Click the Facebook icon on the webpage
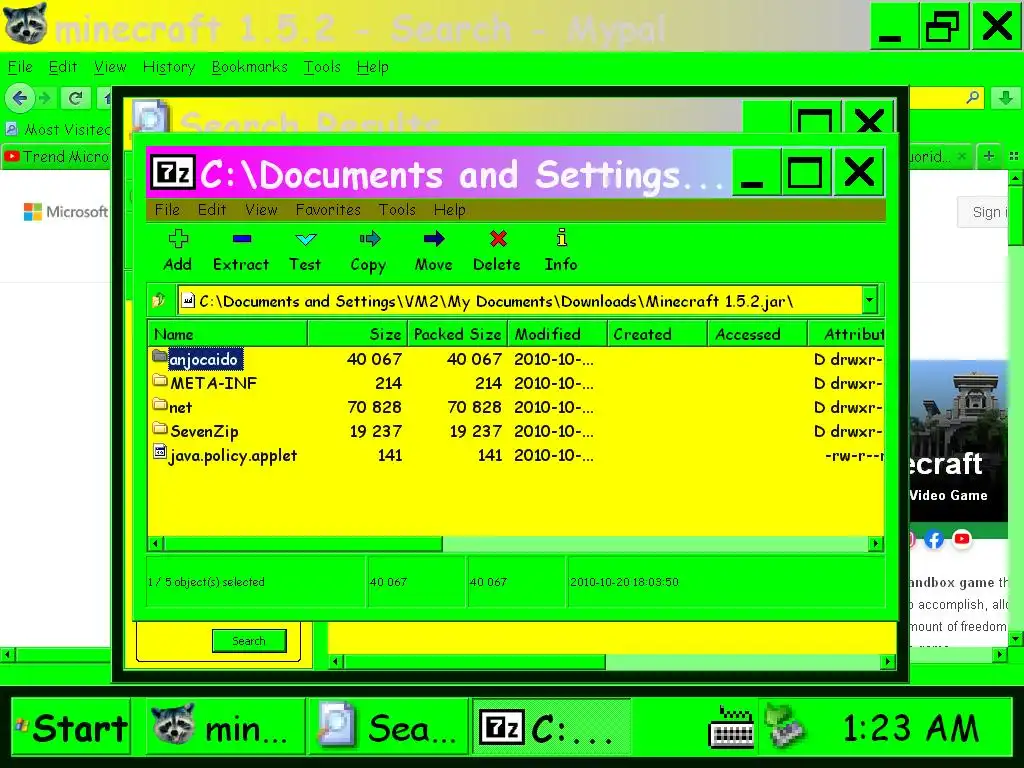This screenshot has height=768, width=1024. [934, 539]
